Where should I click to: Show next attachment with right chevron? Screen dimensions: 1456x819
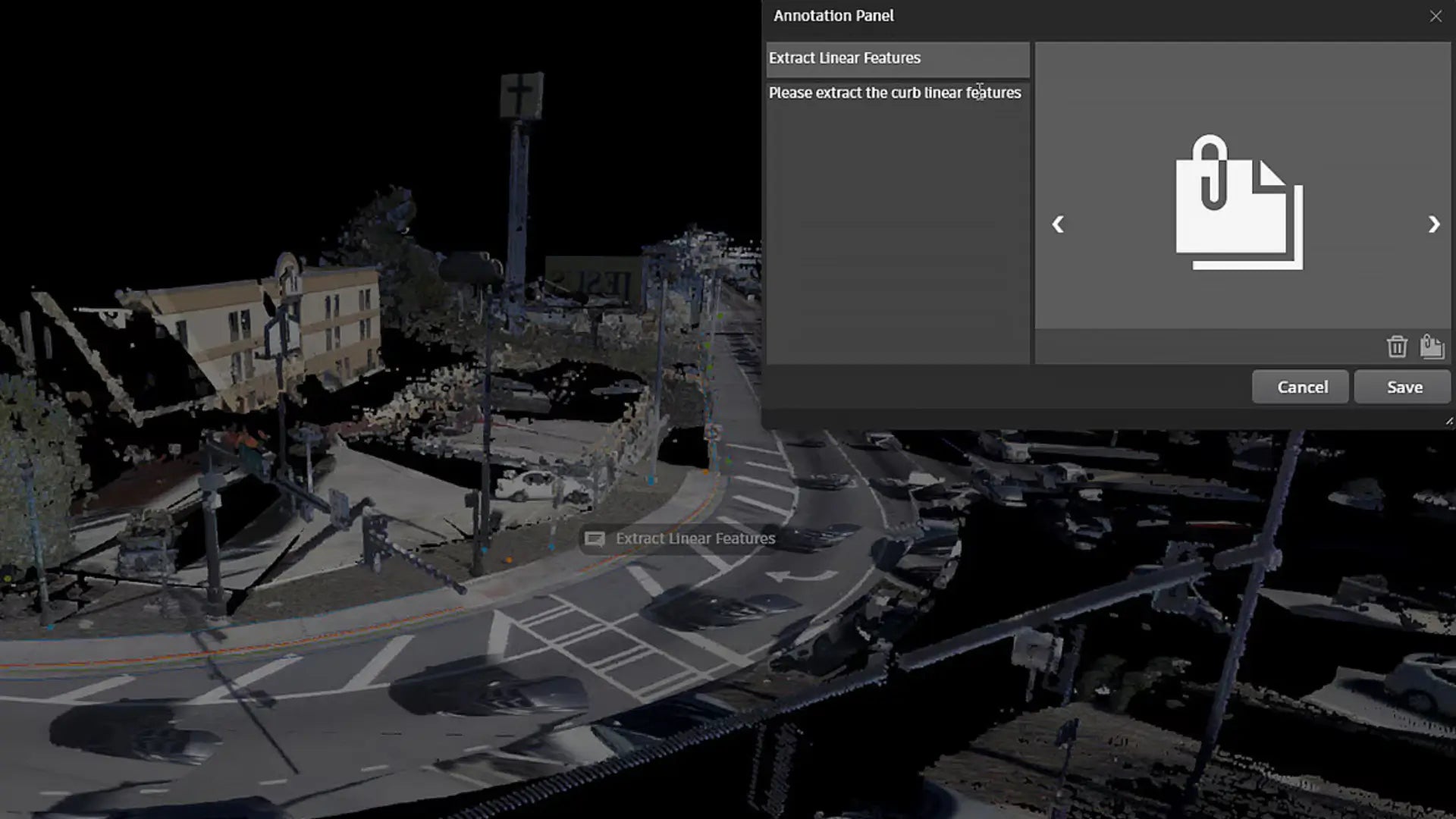(x=1433, y=224)
